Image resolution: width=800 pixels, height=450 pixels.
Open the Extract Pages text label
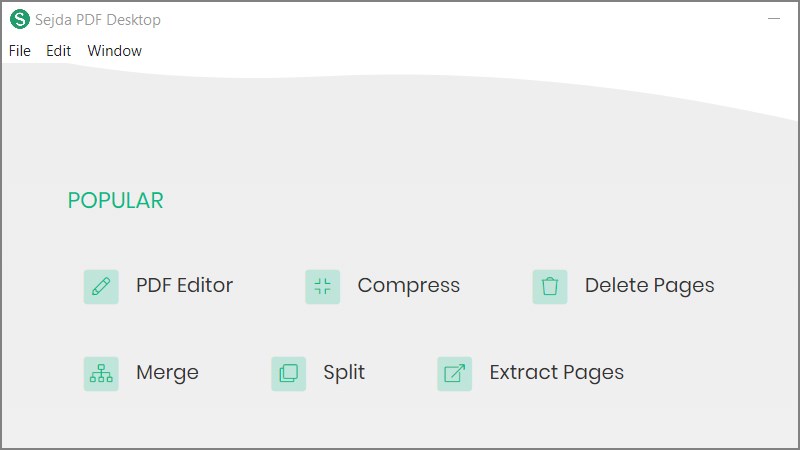click(556, 373)
